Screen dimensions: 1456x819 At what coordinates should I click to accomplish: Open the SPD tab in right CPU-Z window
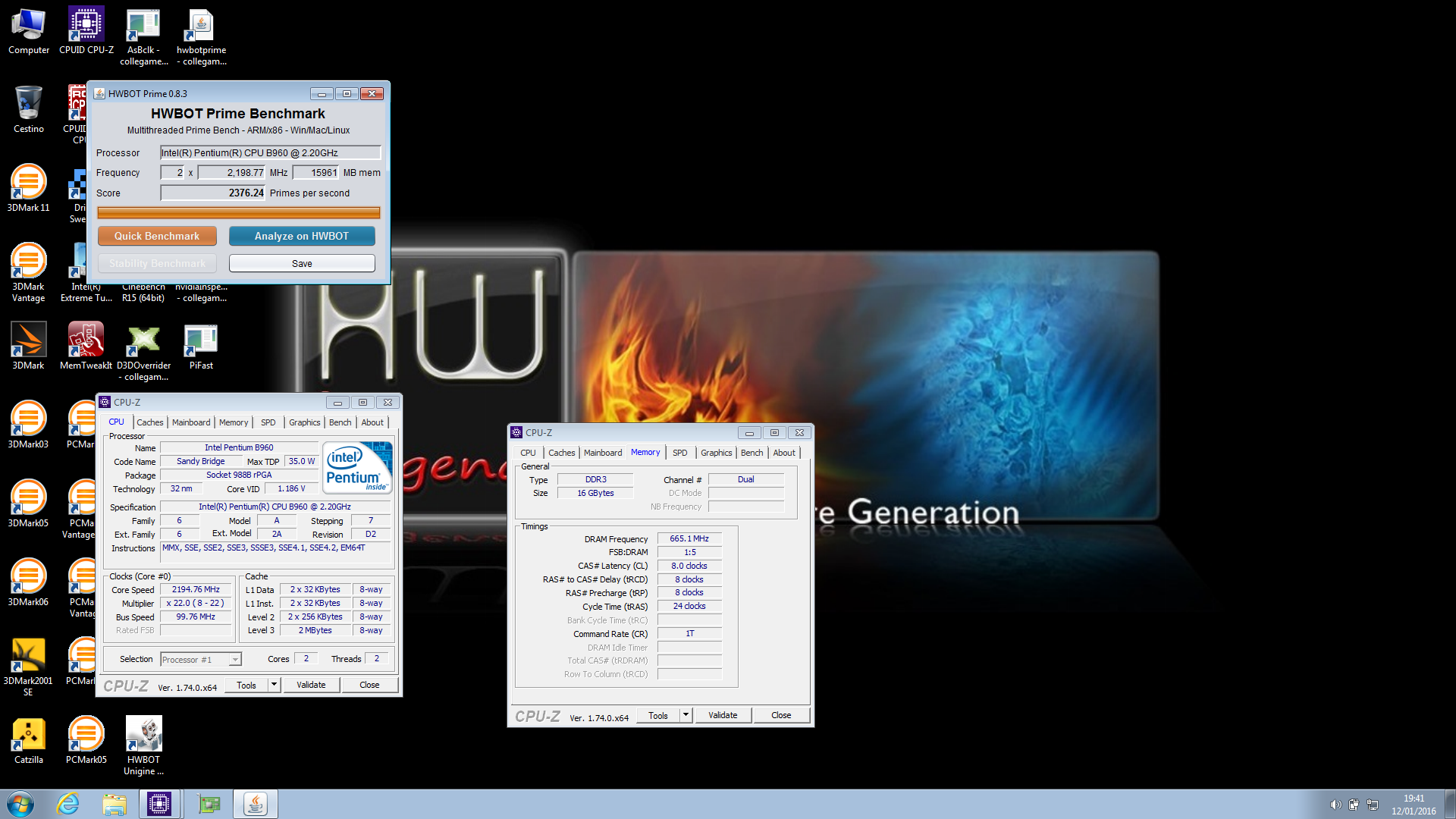pos(680,453)
